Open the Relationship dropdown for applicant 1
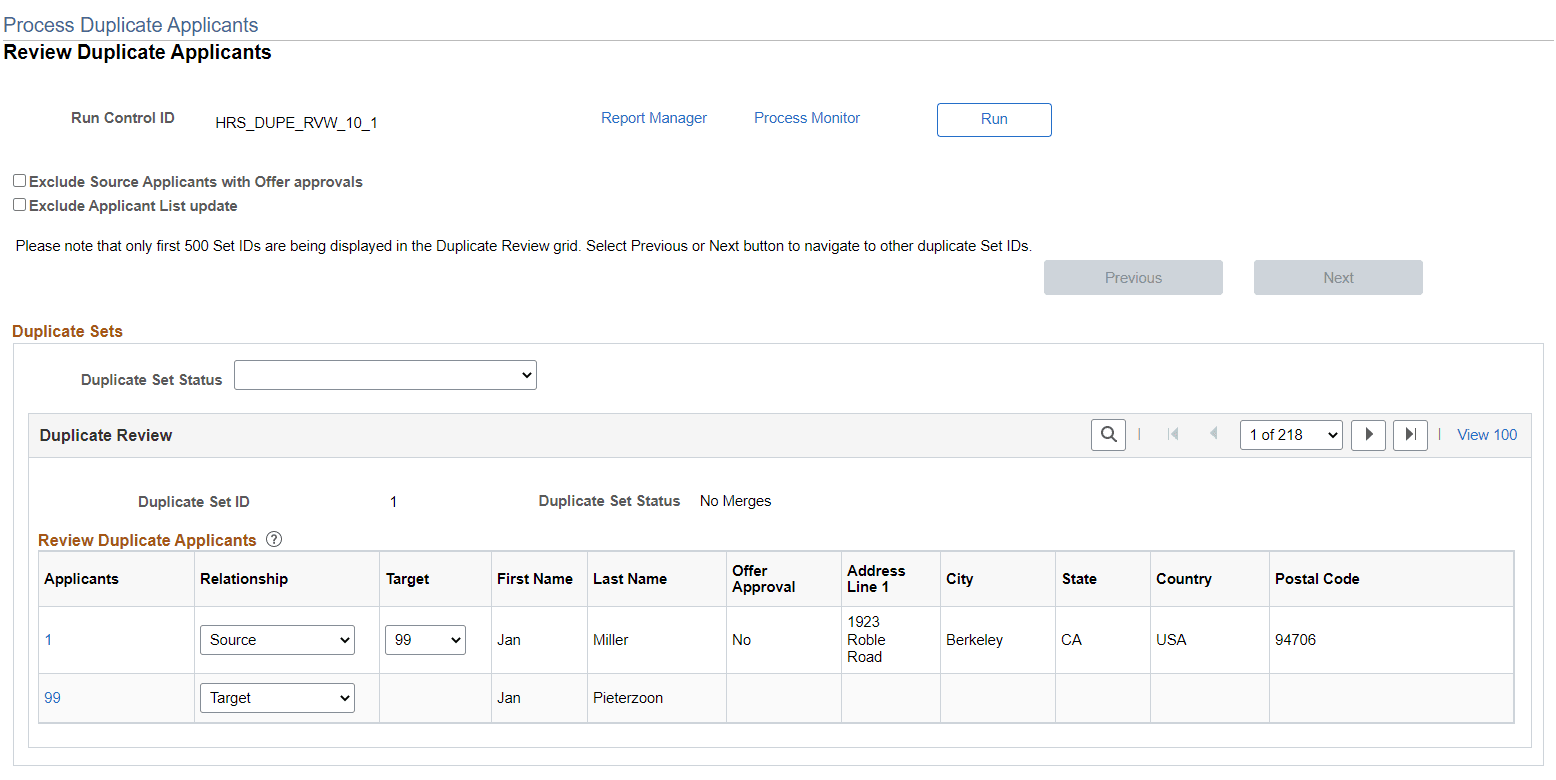Screen dimensions: 1556x780 pos(277,640)
